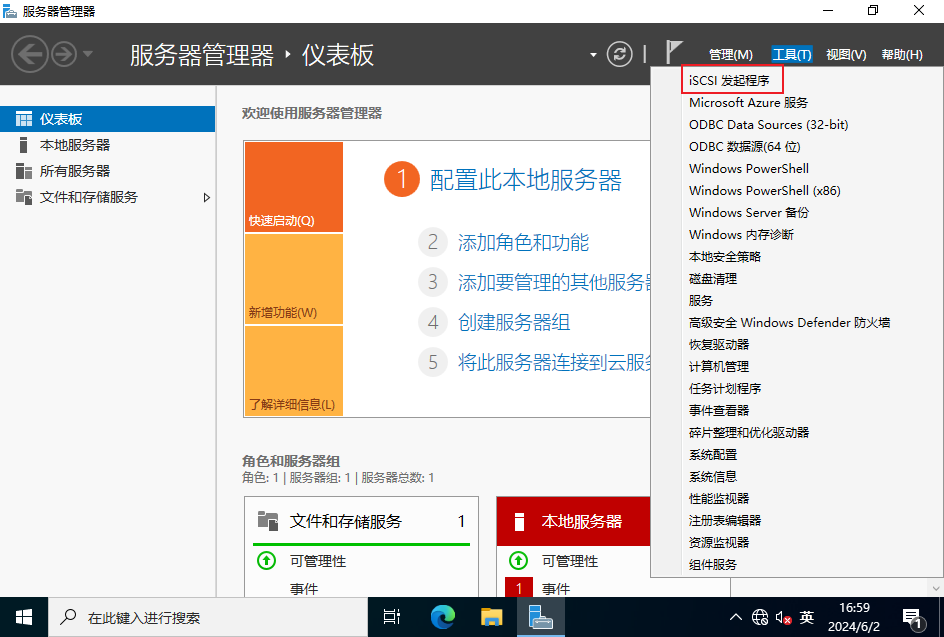Click 添加角色和功能 link
The height and width of the screenshot is (637, 944).
[x=523, y=242]
